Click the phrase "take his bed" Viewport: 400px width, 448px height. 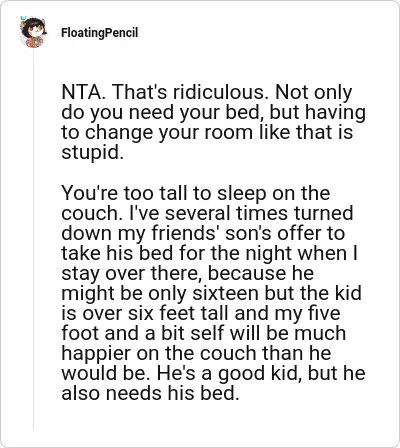(117, 253)
